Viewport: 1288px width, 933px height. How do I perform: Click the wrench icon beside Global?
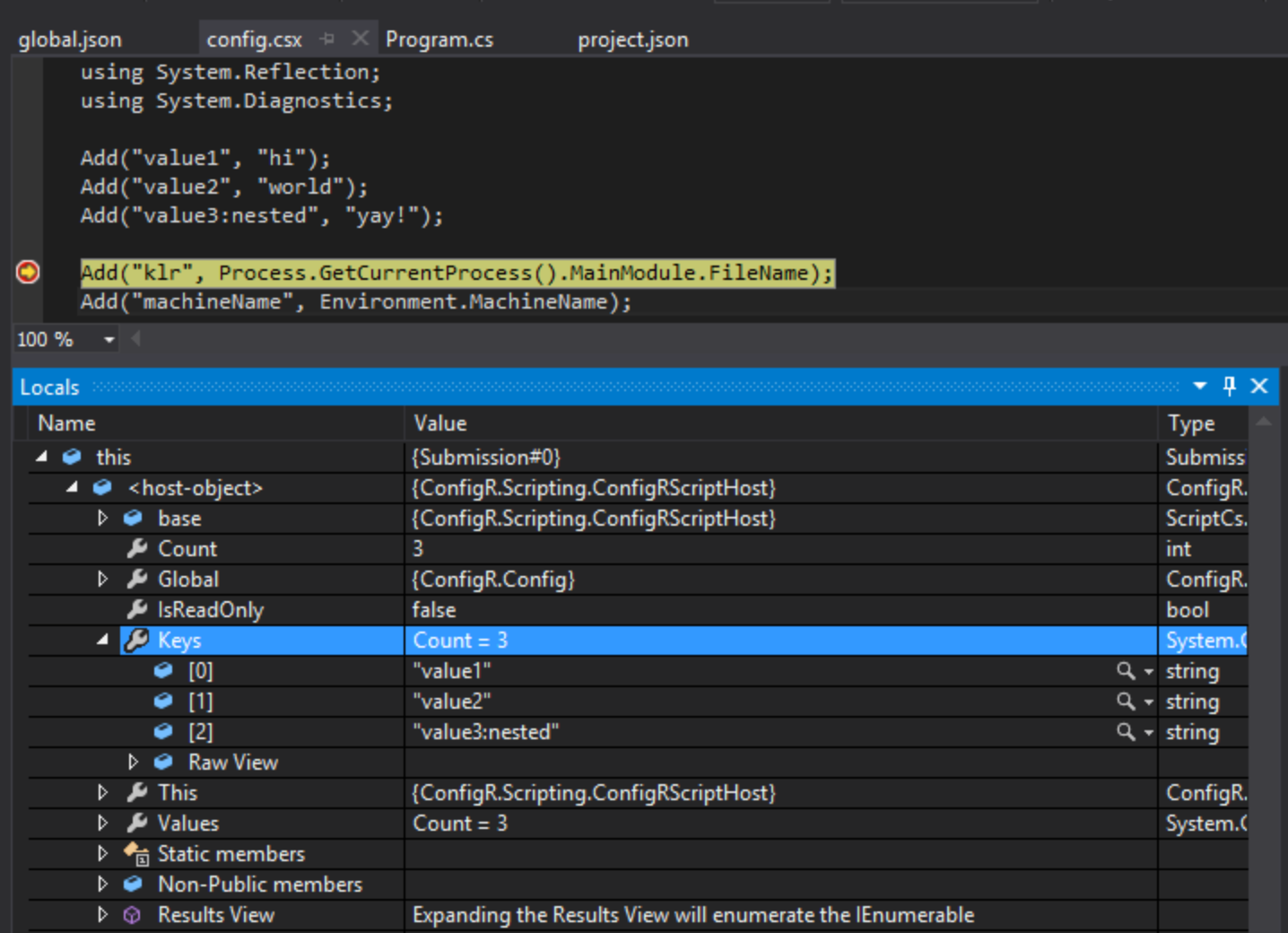136,579
